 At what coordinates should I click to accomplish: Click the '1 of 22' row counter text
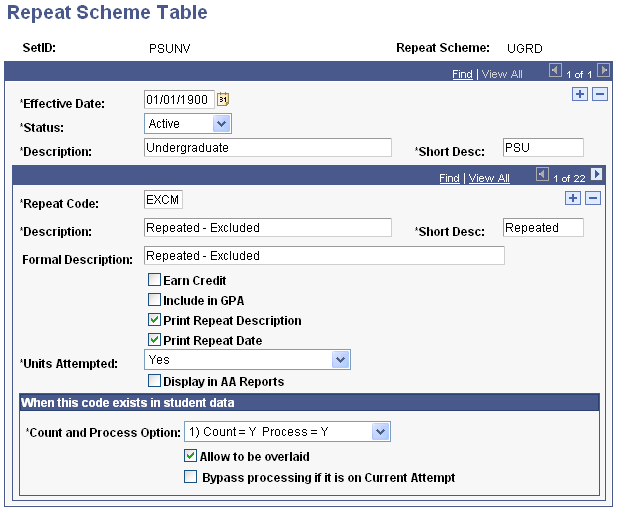pyautogui.click(x=569, y=179)
